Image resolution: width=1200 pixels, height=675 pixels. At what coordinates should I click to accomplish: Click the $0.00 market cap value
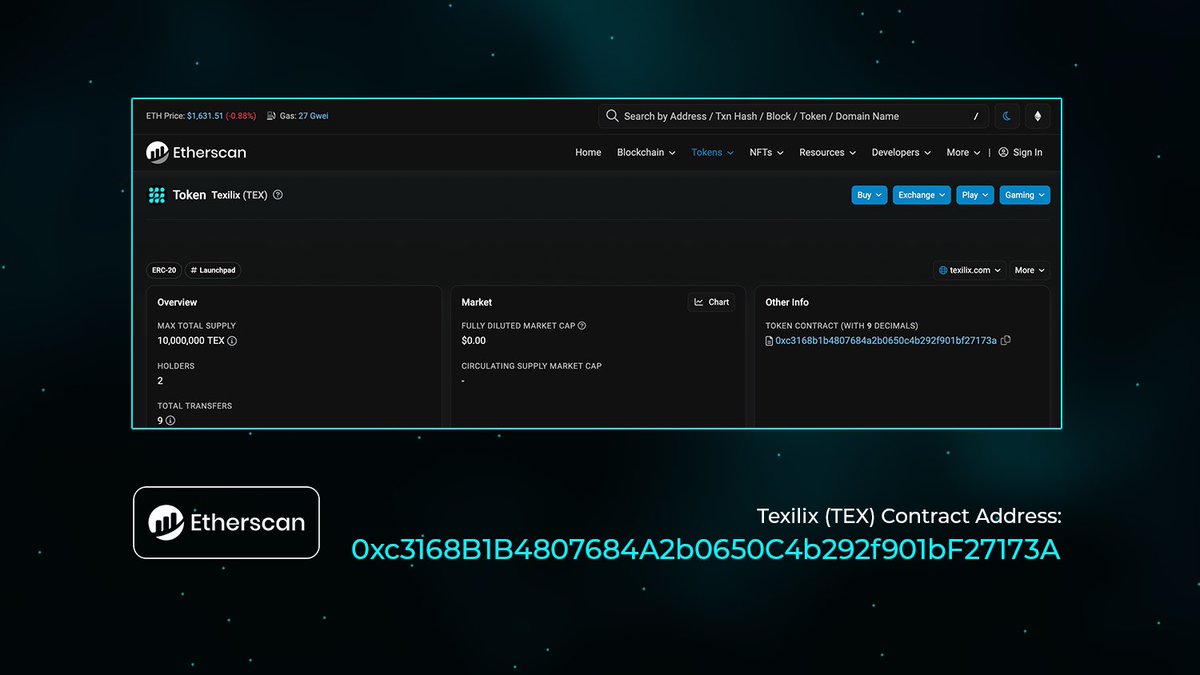(x=474, y=341)
